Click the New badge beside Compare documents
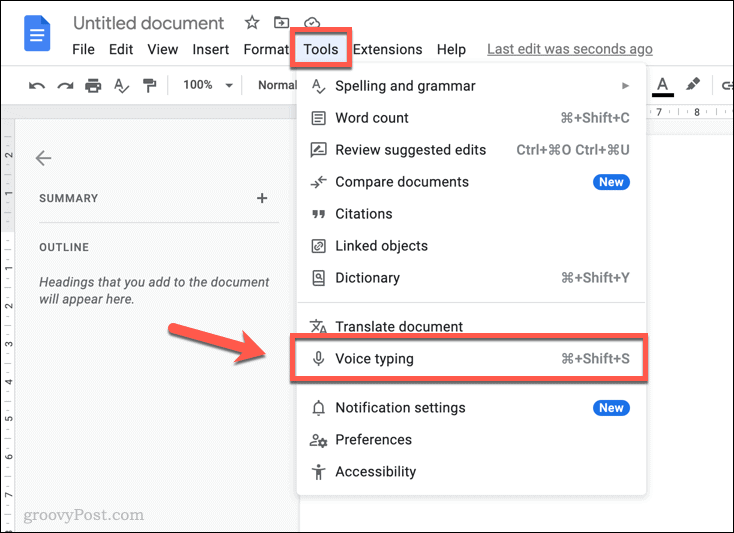The width and height of the screenshot is (734, 533). tap(611, 182)
